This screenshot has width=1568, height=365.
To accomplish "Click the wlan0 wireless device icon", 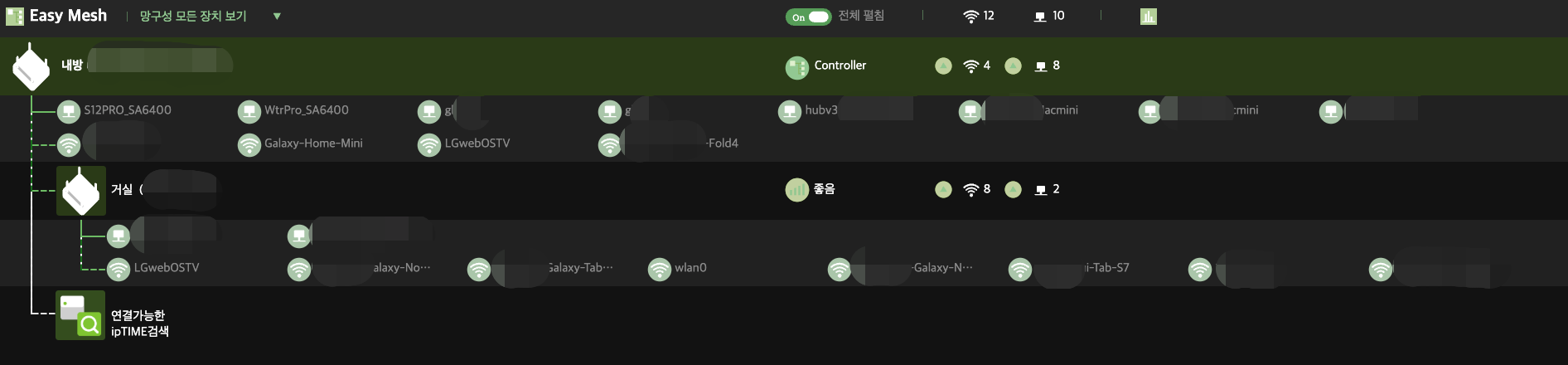I will [x=659, y=269].
